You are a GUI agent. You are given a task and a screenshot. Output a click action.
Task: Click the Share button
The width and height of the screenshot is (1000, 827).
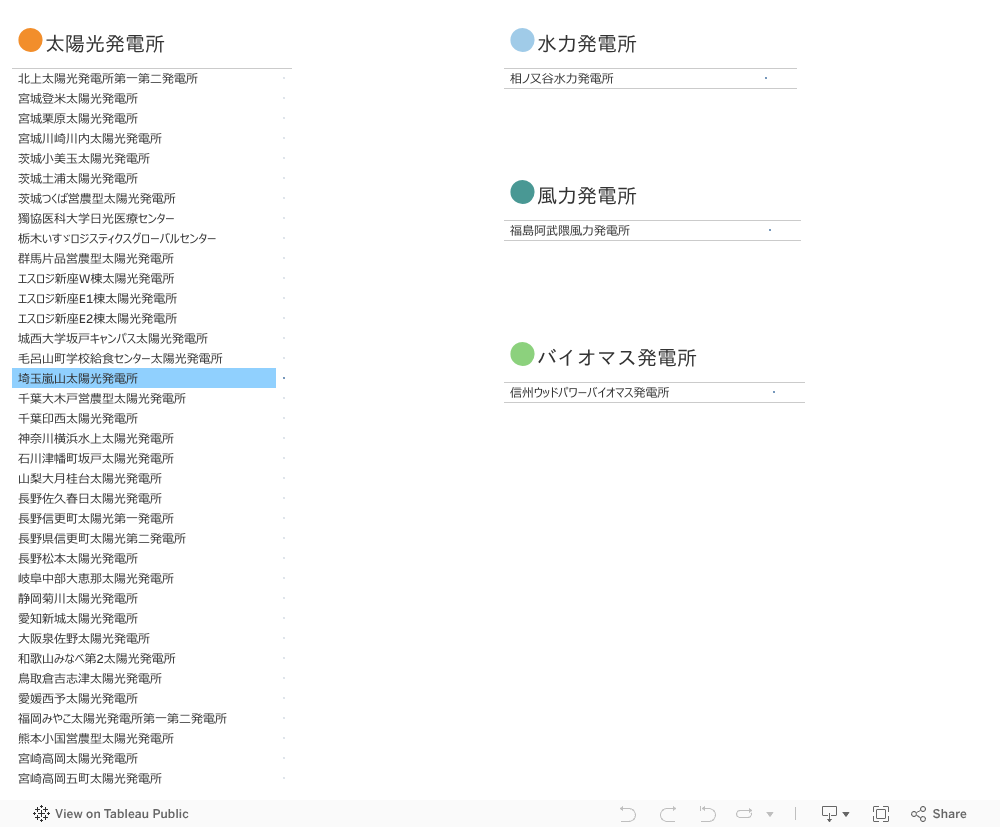[939, 814]
